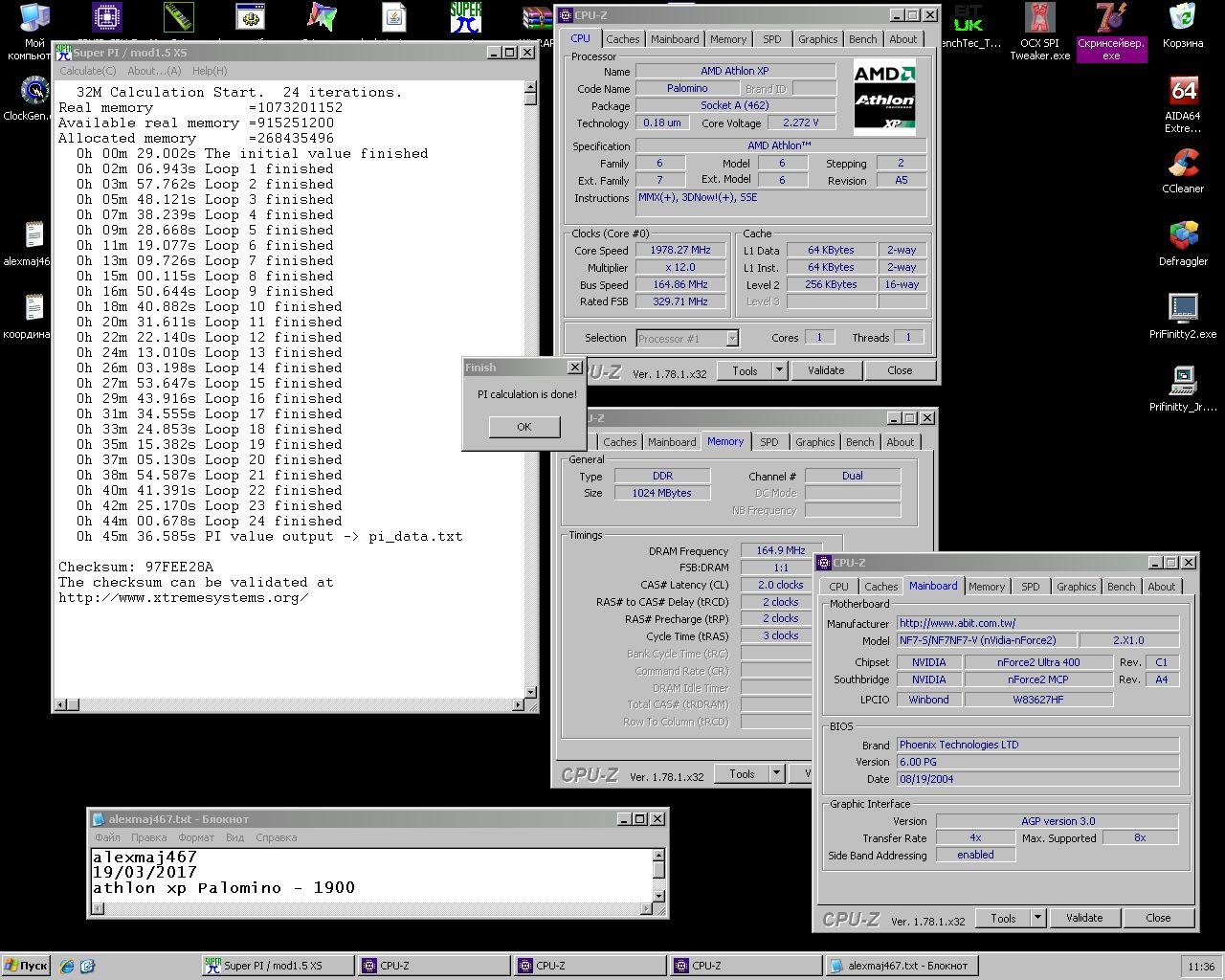Image resolution: width=1225 pixels, height=980 pixels.
Task: Launch the Super PI desktop shortcut
Action: (x=466, y=18)
